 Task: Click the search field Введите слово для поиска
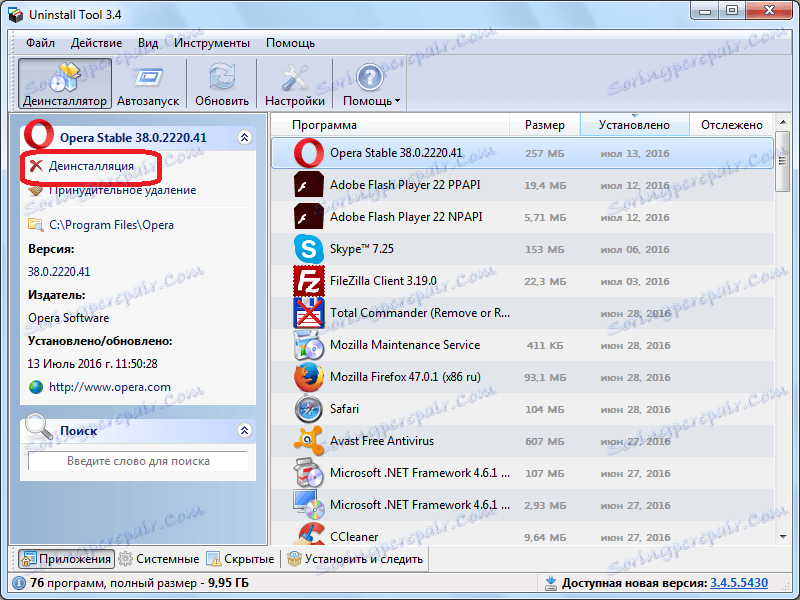[138, 461]
